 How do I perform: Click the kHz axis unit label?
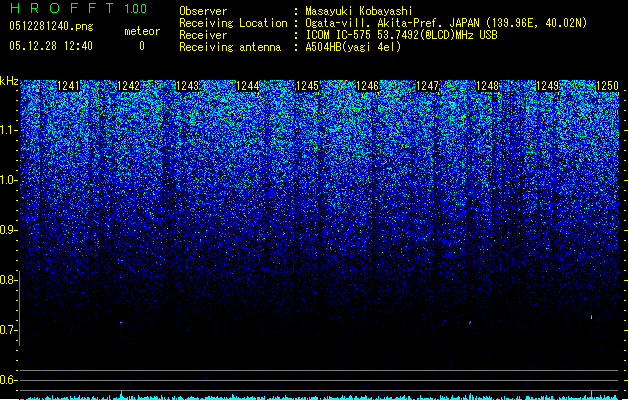pyautogui.click(x=9, y=81)
